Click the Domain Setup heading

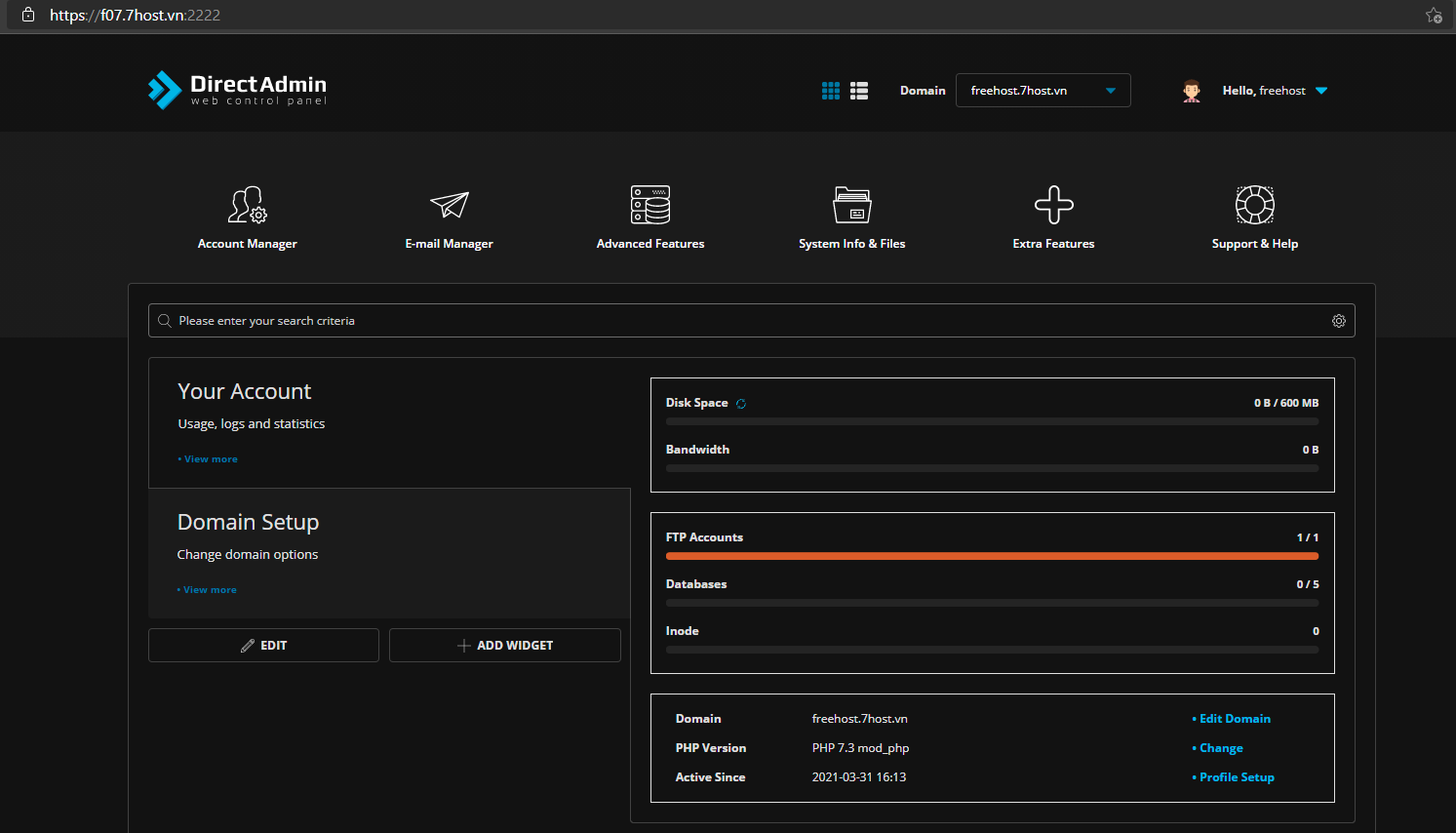(x=249, y=522)
